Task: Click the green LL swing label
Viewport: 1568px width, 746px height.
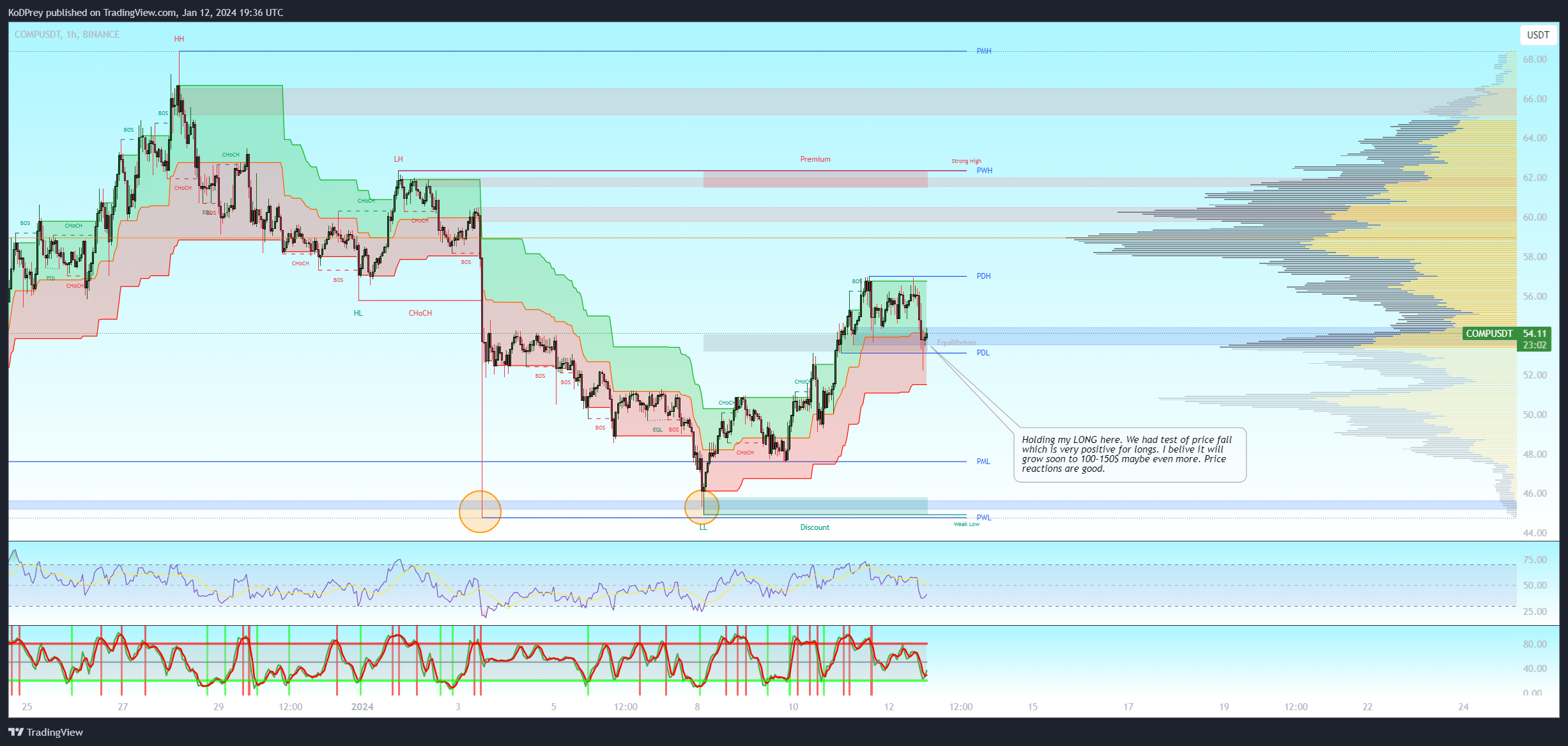Action: click(x=703, y=527)
